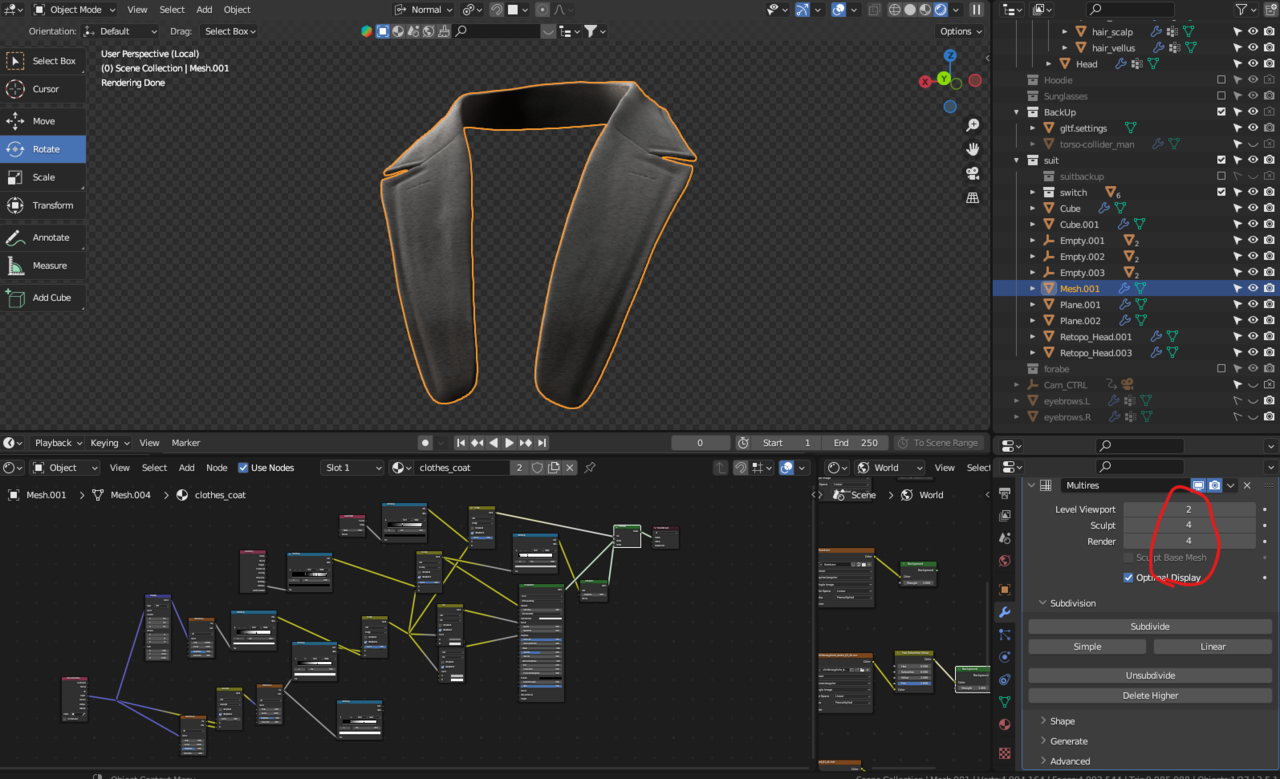Select the Rotate tool in toolbar
This screenshot has height=779, width=1280.
(x=44, y=149)
